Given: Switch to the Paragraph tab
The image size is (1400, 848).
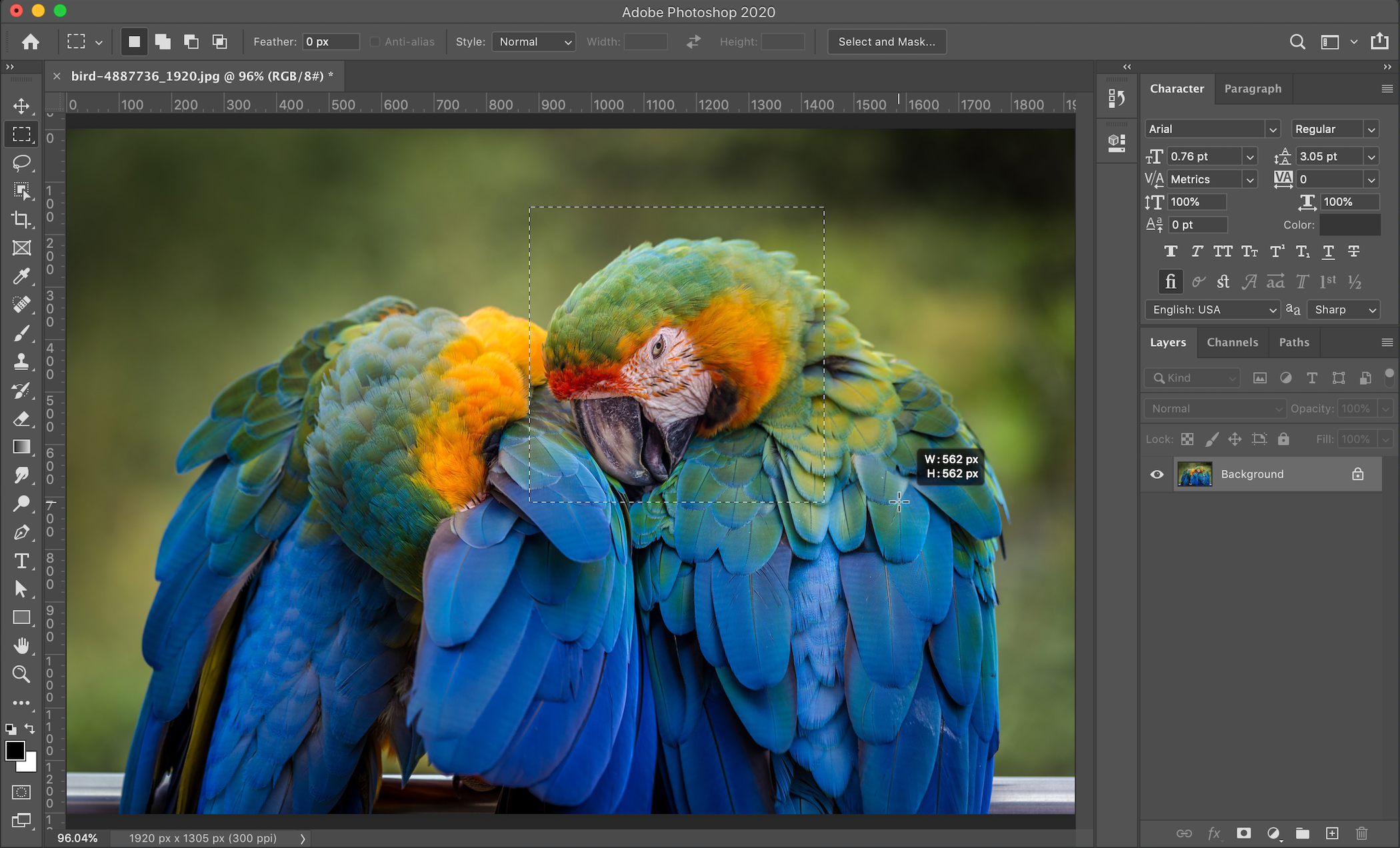Looking at the screenshot, I should [x=1252, y=89].
